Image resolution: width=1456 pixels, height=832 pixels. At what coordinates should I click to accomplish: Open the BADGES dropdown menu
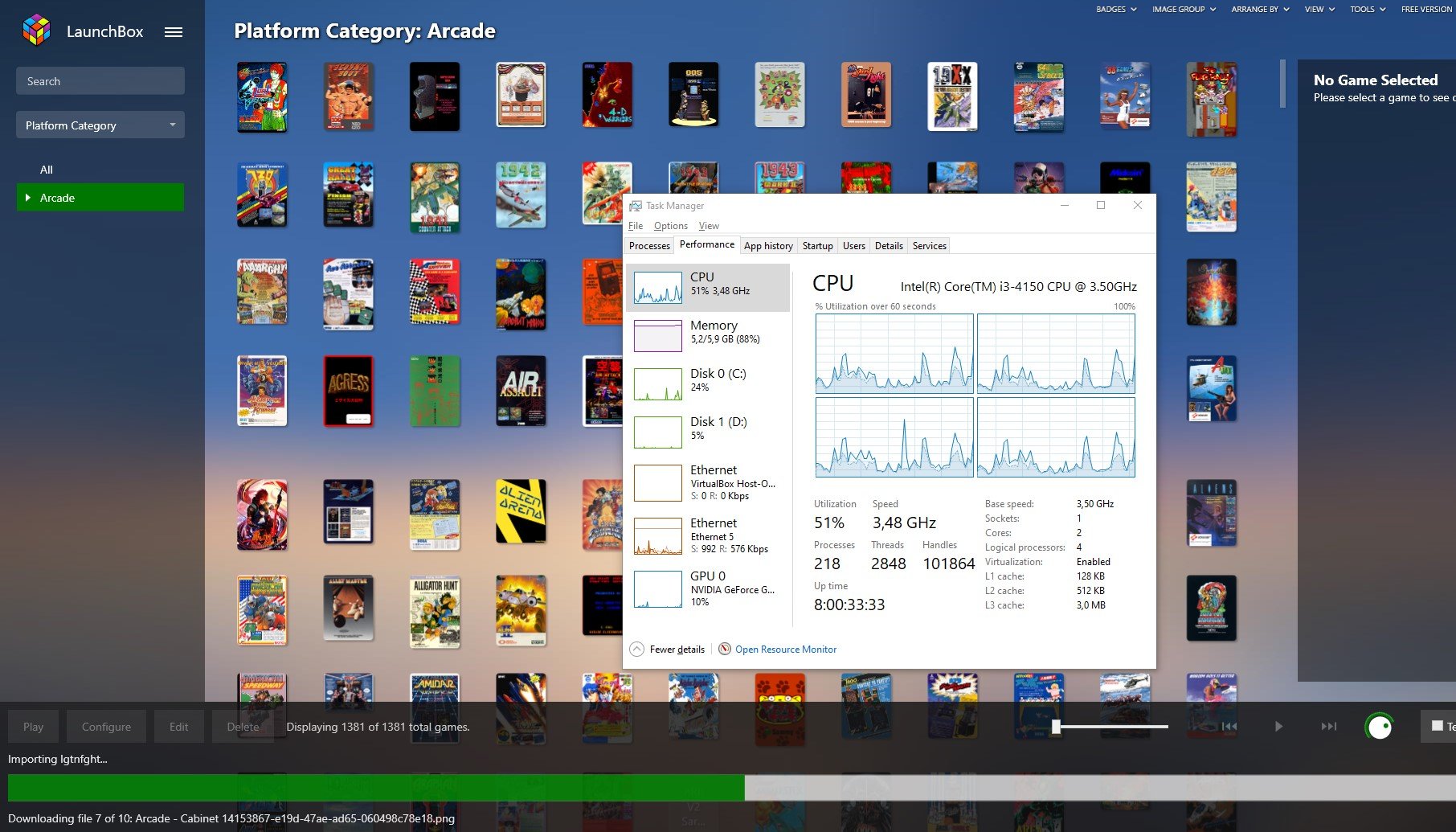coord(1116,10)
